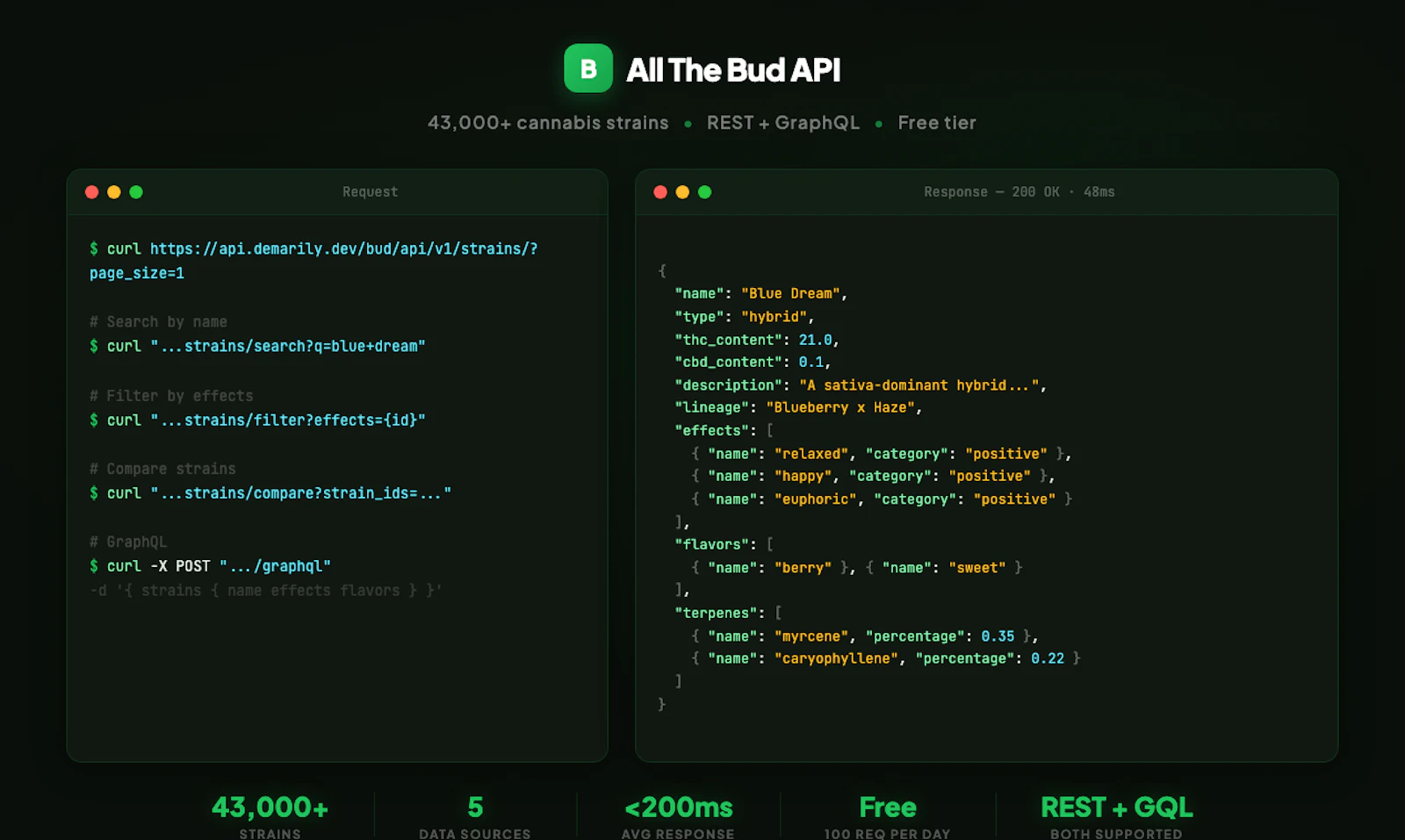Click "43,000+ cannabis strains" tagline text
The height and width of the screenshot is (840, 1405).
548,123
